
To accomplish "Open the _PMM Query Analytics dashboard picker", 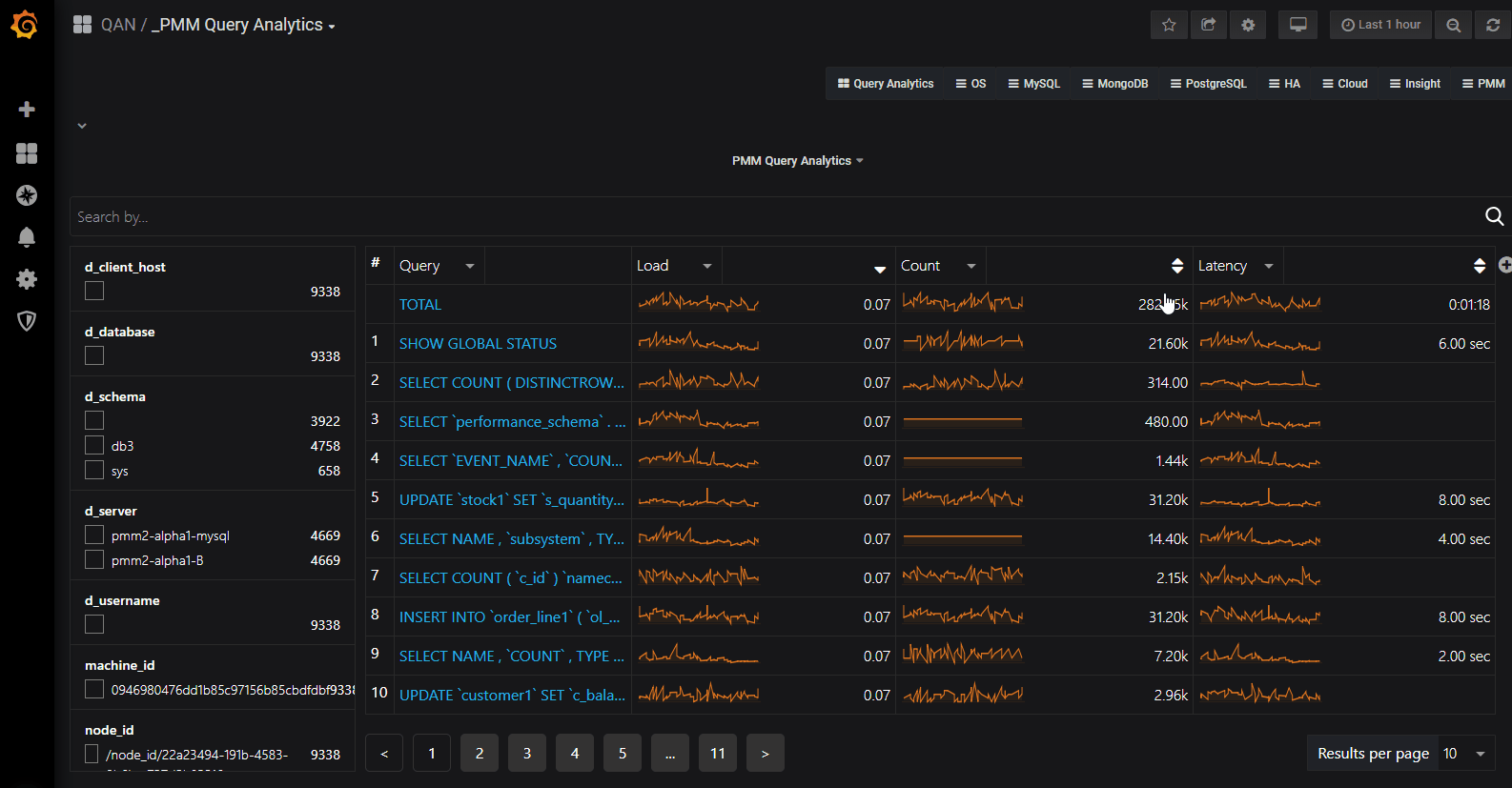I will coord(243,25).
